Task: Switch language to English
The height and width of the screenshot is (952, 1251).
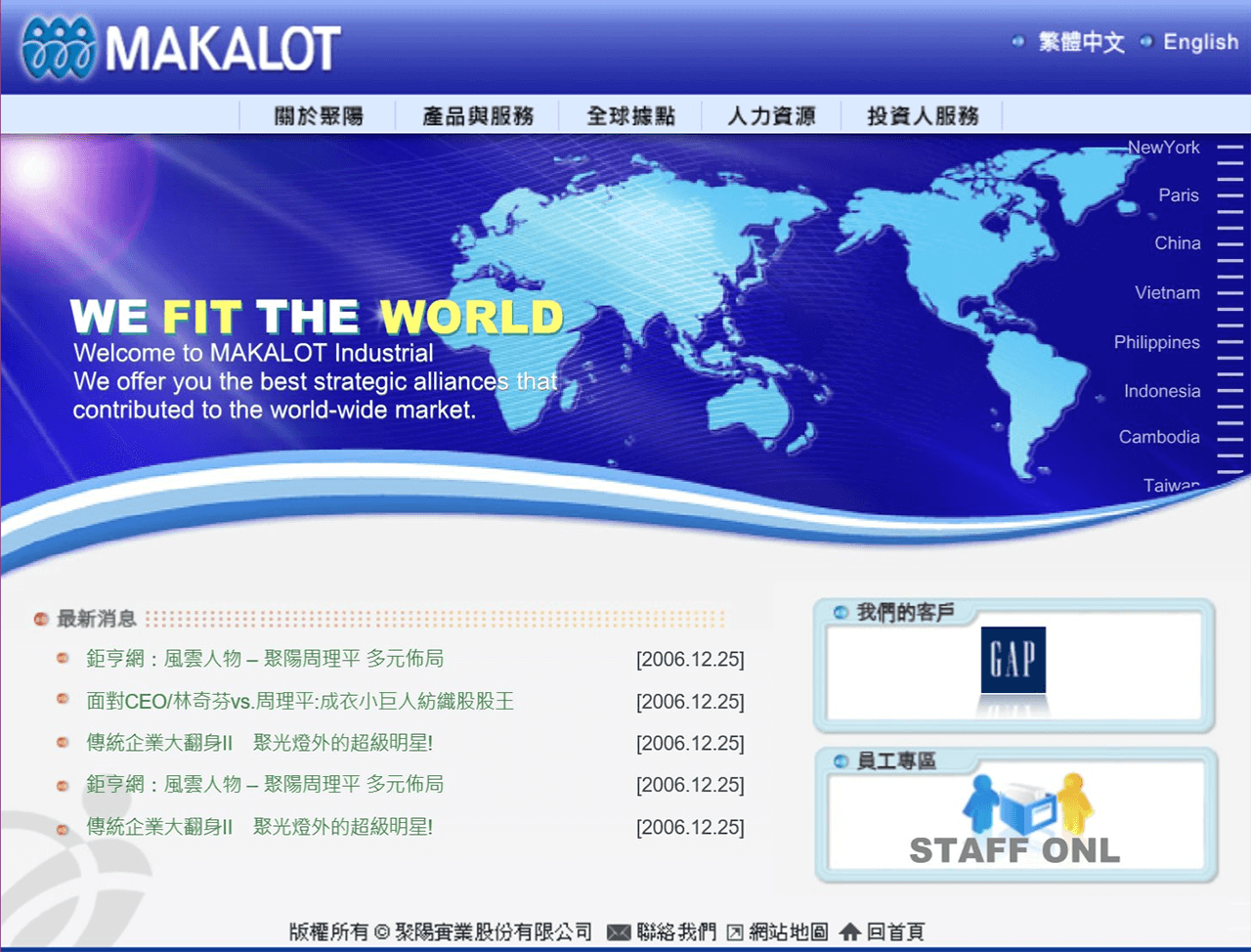Action: [1200, 42]
